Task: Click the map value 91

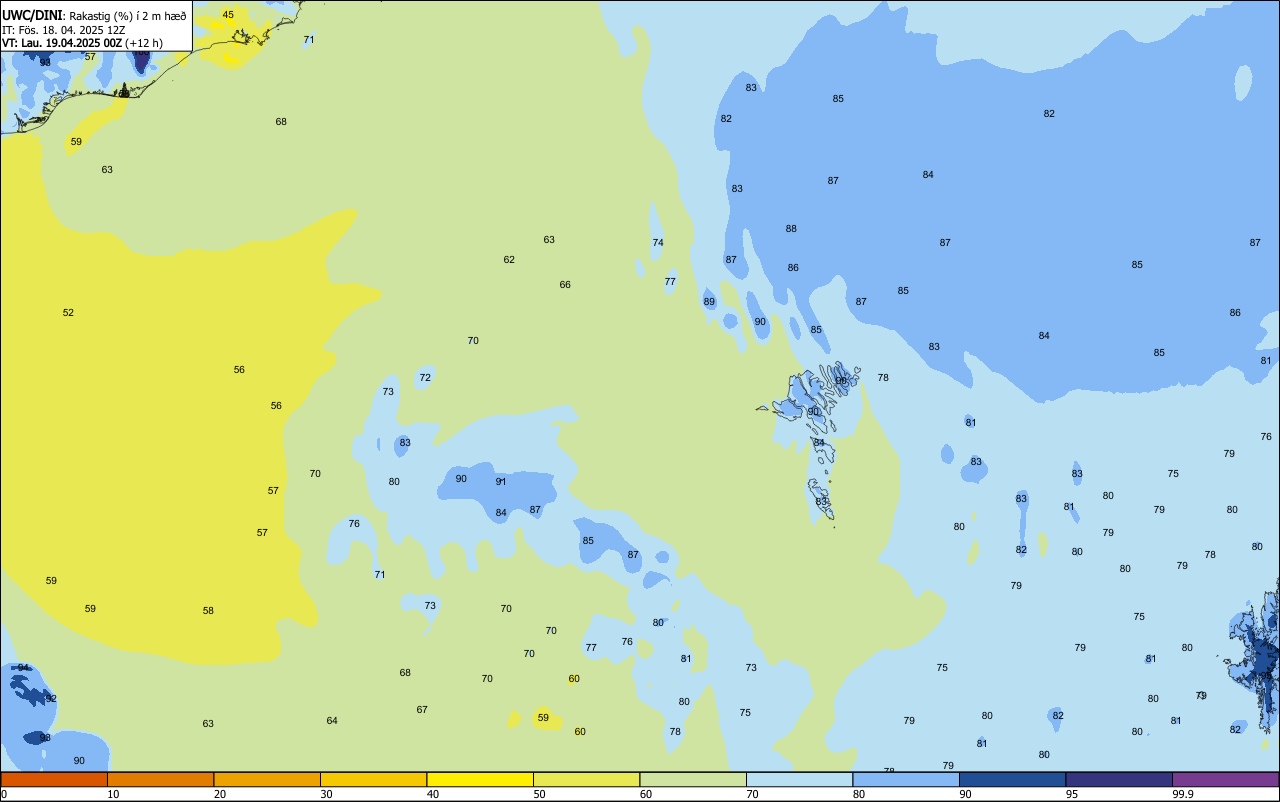Action: tap(501, 482)
